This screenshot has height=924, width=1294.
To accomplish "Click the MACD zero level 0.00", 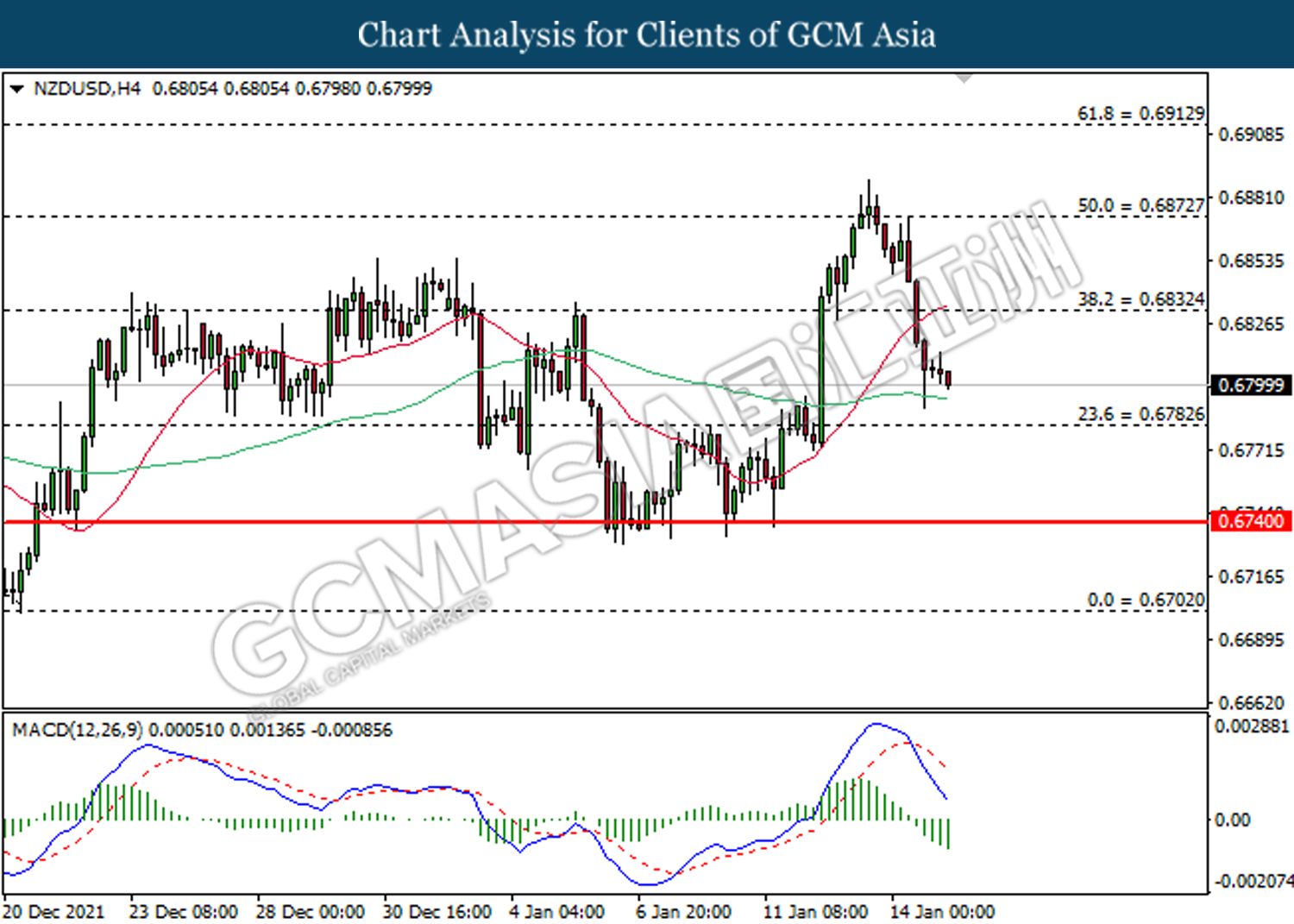I will point(1232,820).
